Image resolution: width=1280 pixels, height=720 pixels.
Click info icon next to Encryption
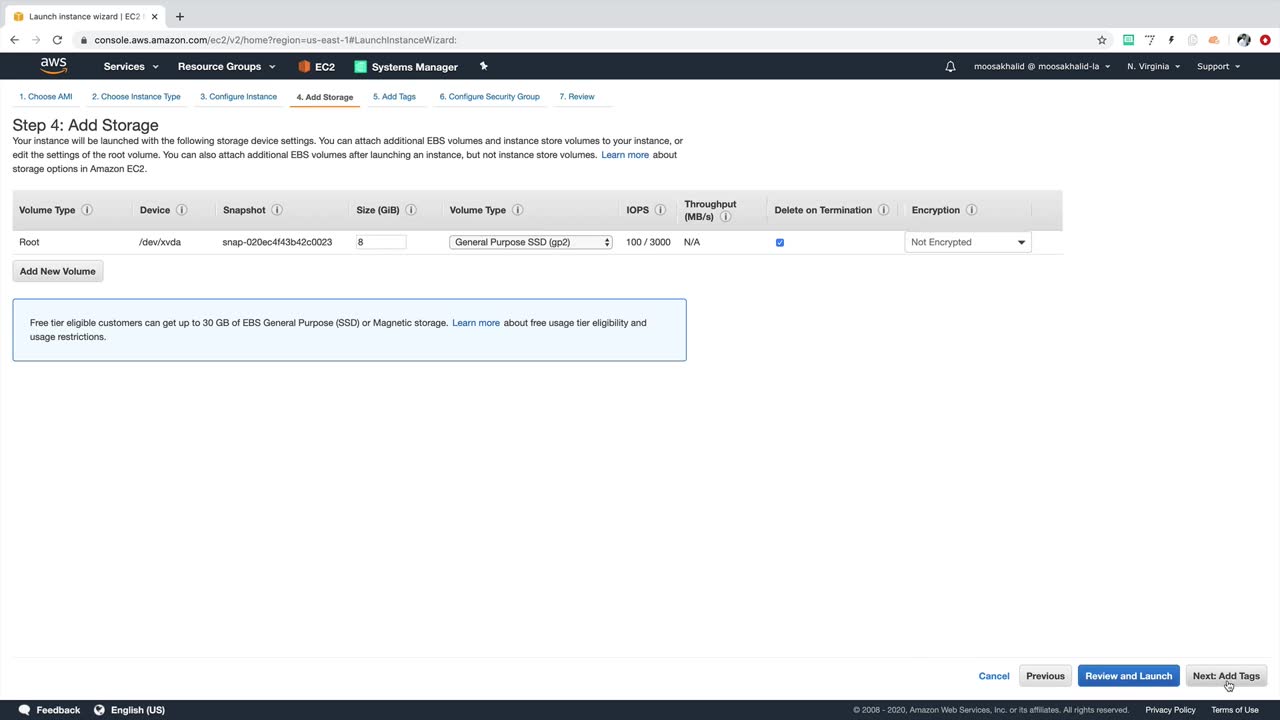[971, 210]
